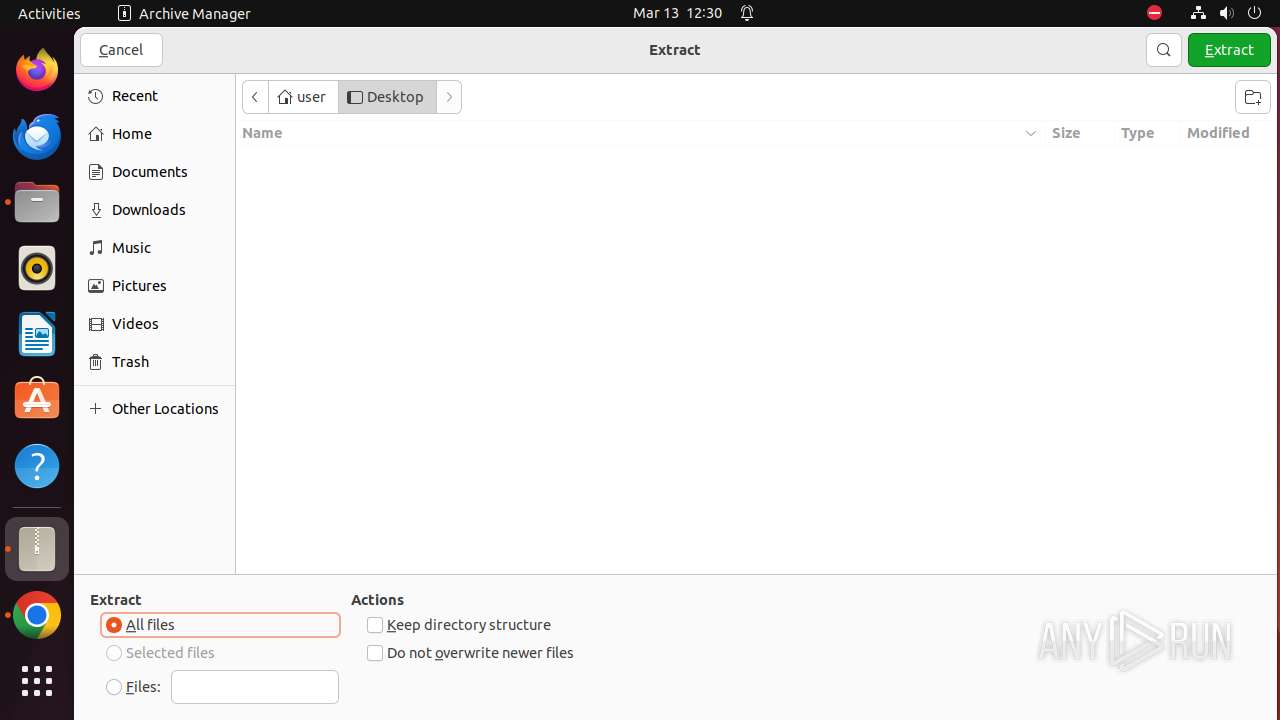The image size is (1280, 720).
Task: Open Documents in the sidebar
Action: point(155,172)
